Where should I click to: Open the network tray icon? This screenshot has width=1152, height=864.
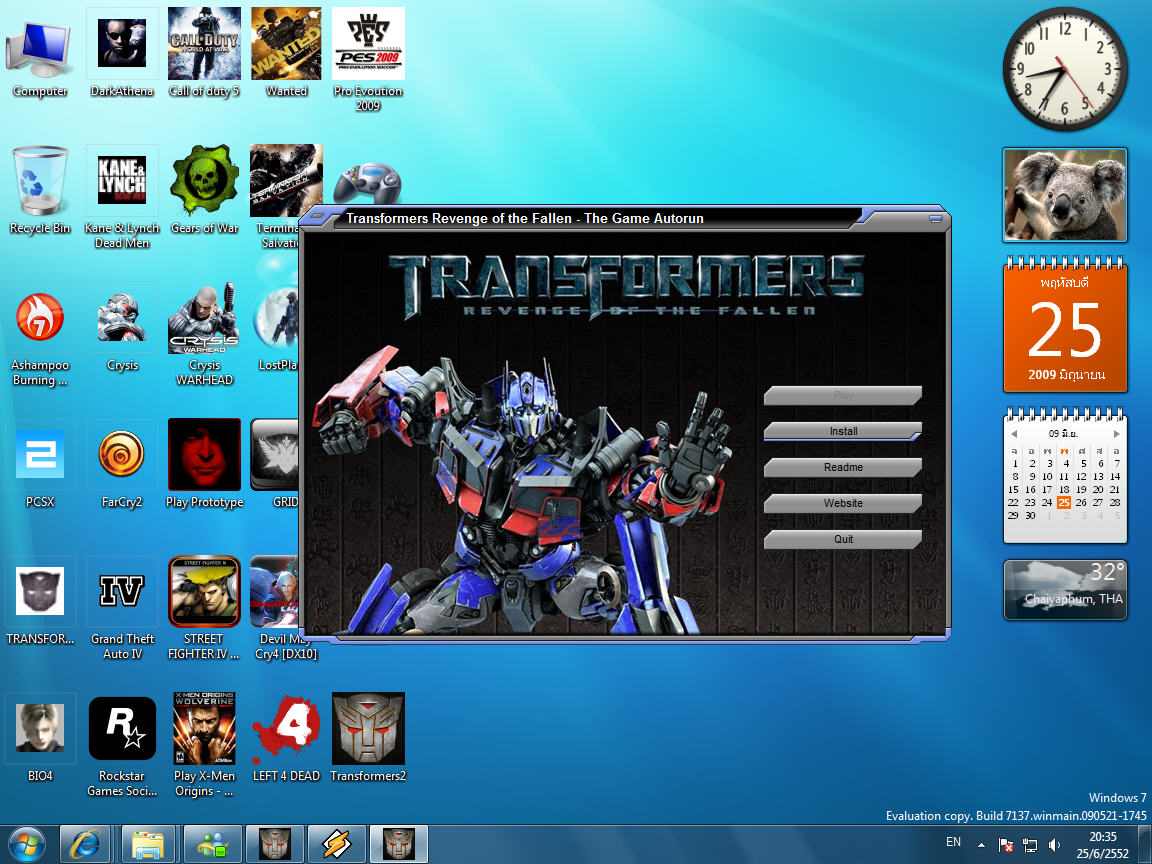(1030, 845)
